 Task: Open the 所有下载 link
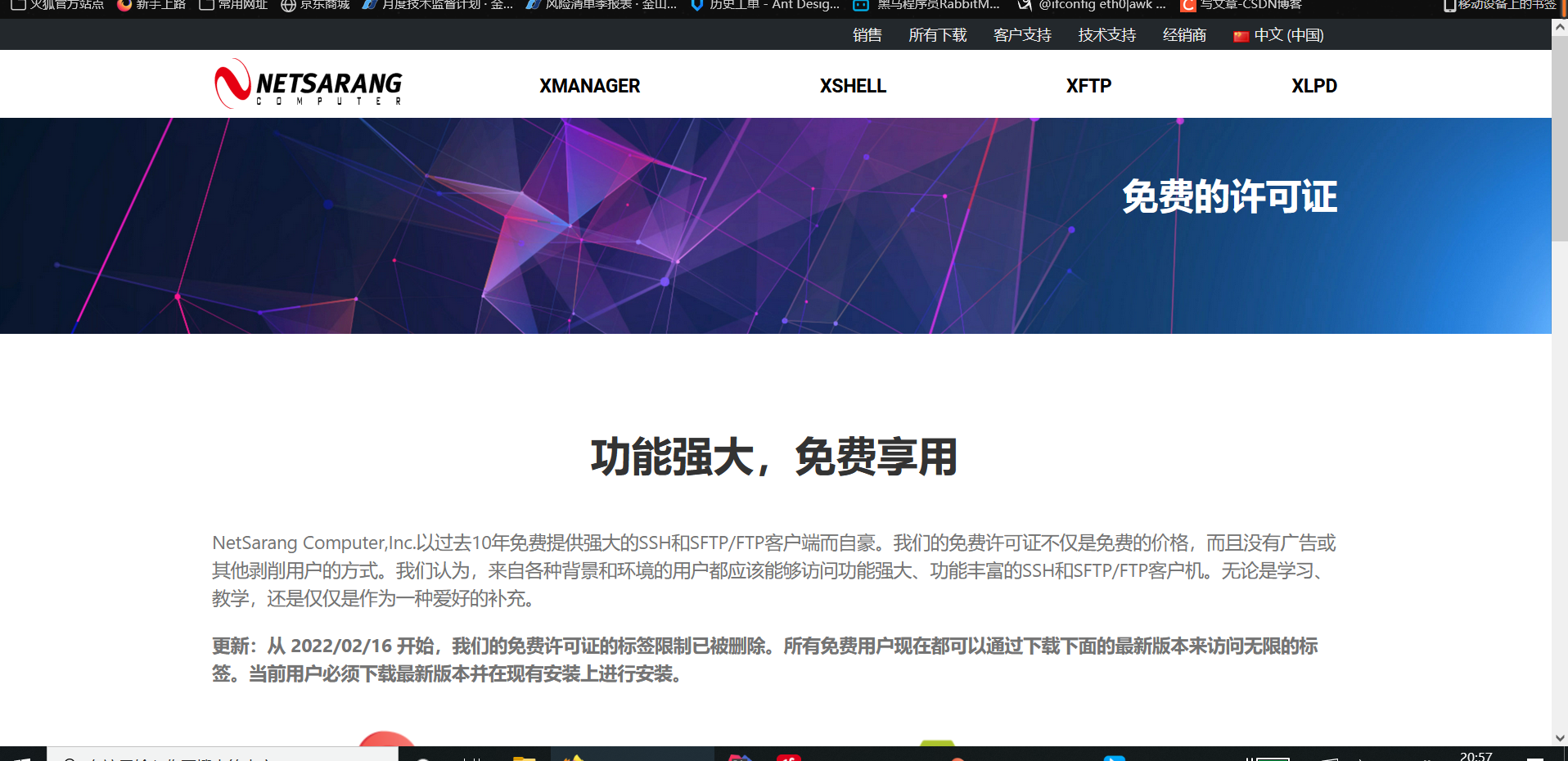937,35
